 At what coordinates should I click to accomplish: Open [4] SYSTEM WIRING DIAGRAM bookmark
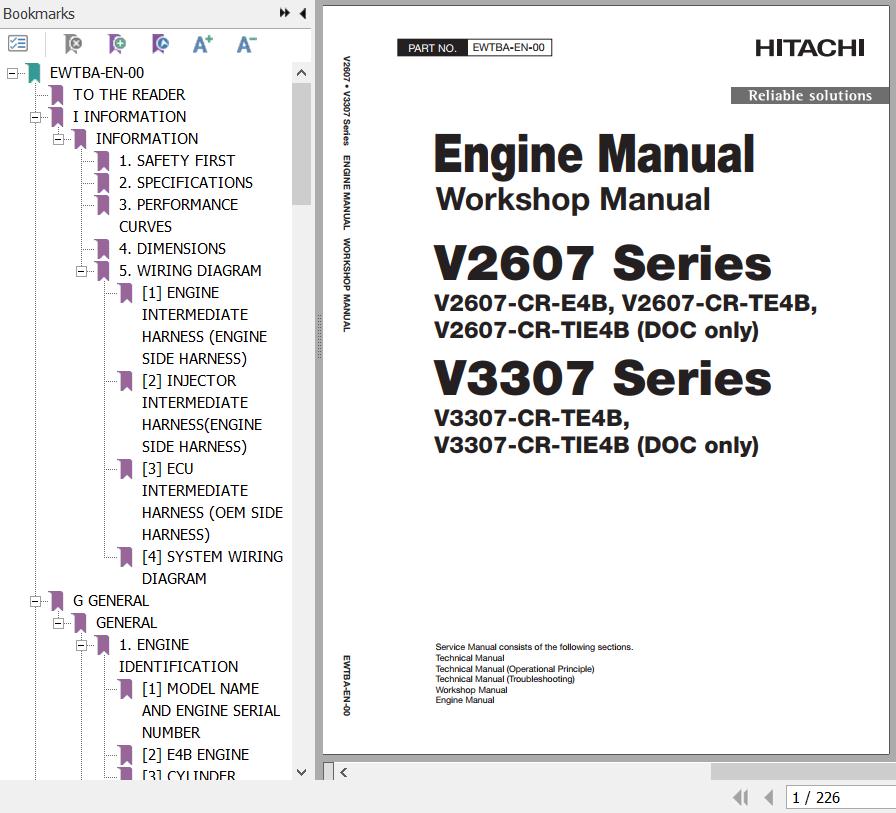point(213,568)
